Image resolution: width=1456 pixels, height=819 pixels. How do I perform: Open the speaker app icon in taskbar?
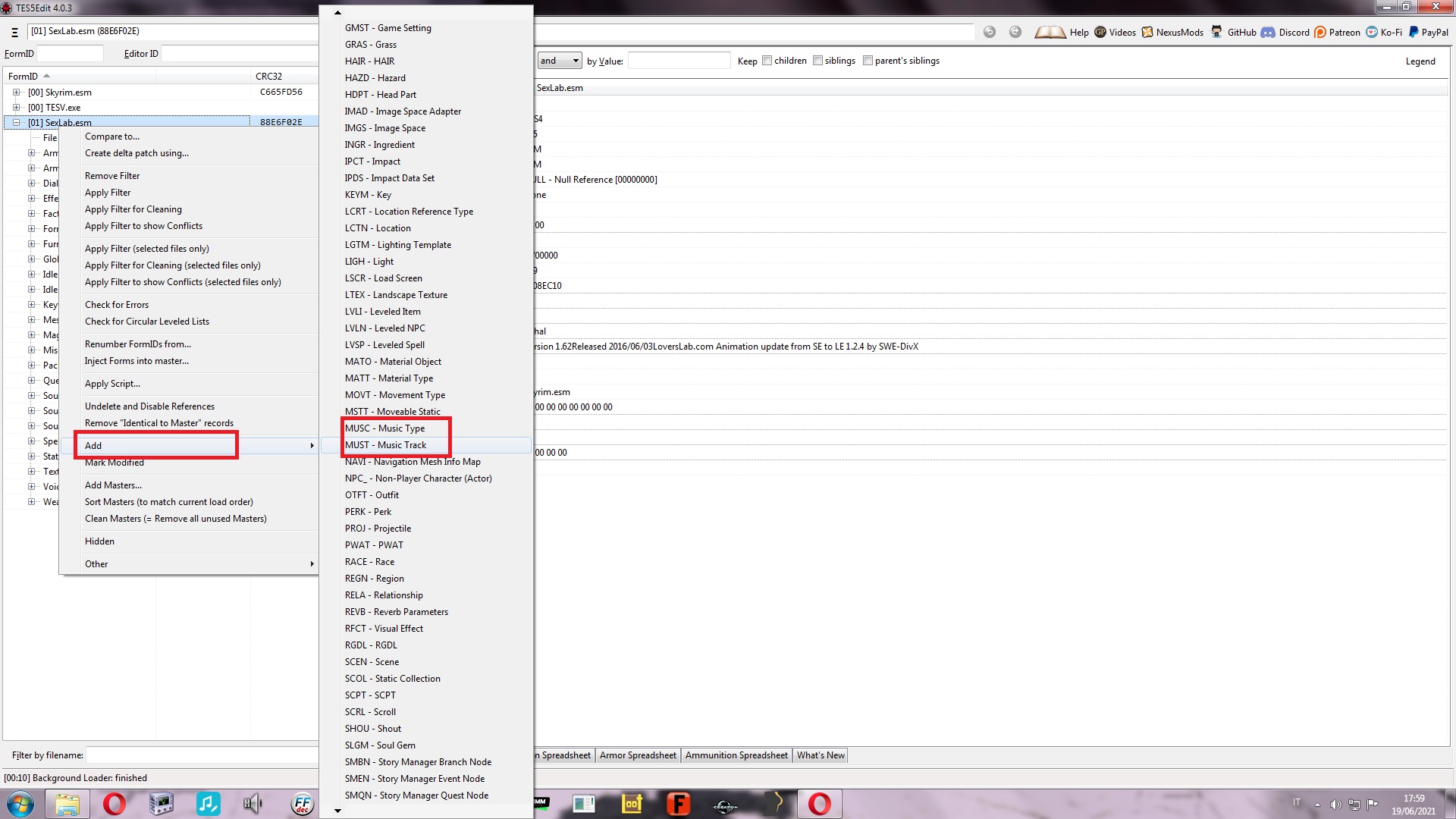pos(253,804)
